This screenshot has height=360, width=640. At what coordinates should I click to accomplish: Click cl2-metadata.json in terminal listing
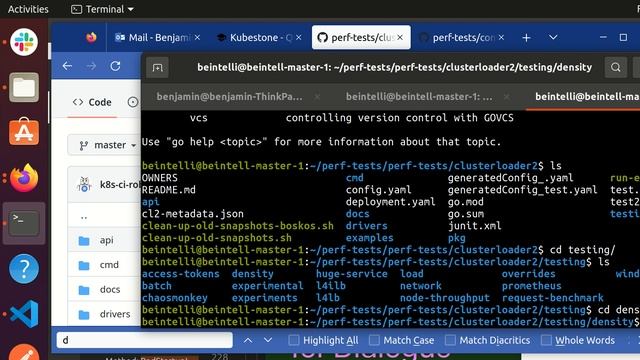pyautogui.click(x=193, y=214)
